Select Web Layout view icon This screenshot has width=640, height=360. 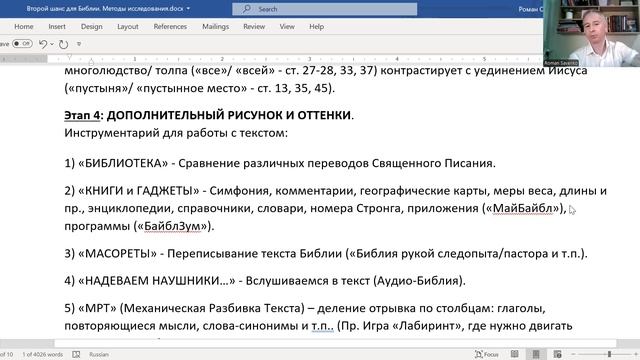pos(557,354)
